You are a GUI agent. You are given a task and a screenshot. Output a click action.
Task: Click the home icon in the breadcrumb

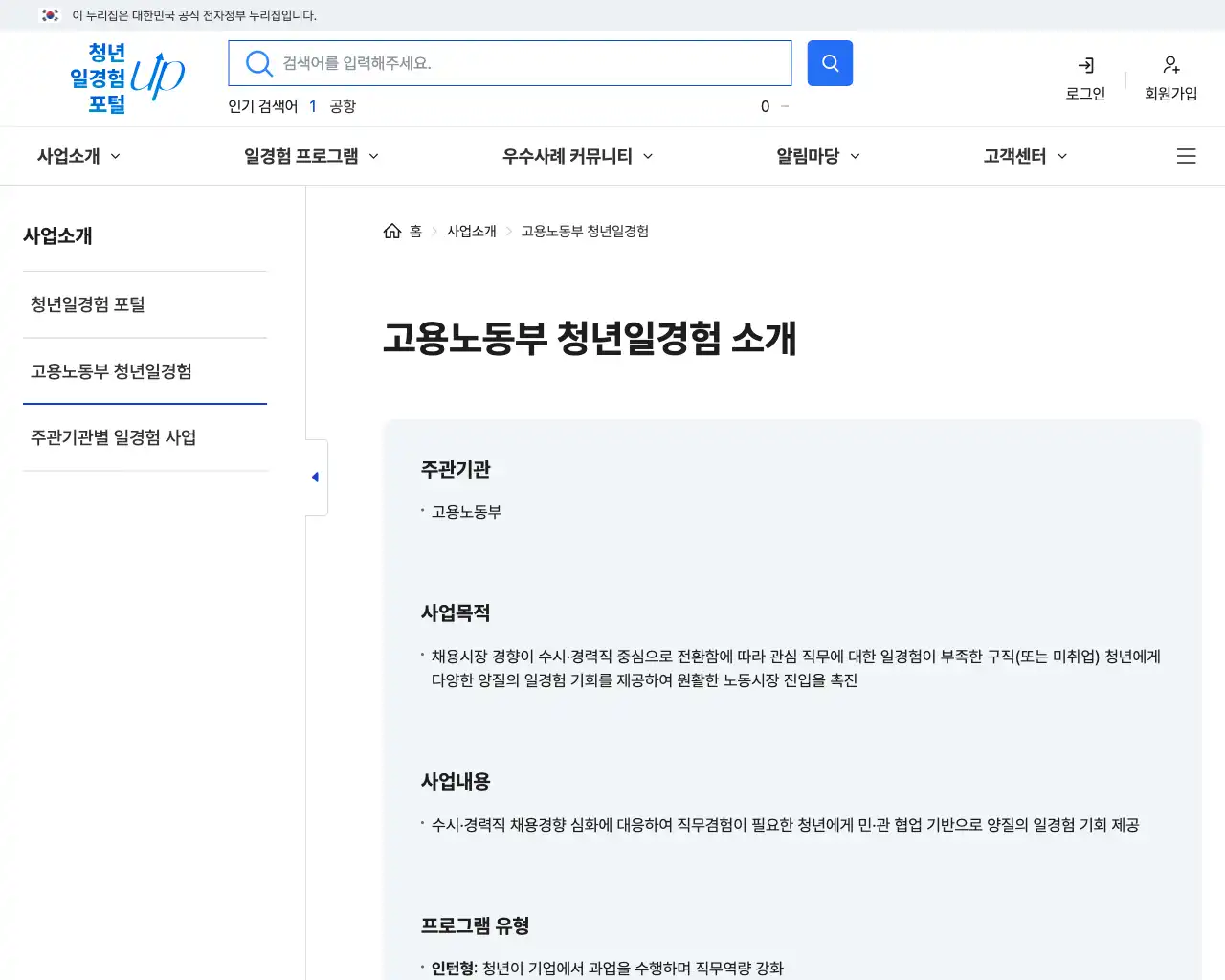pyautogui.click(x=391, y=230)
